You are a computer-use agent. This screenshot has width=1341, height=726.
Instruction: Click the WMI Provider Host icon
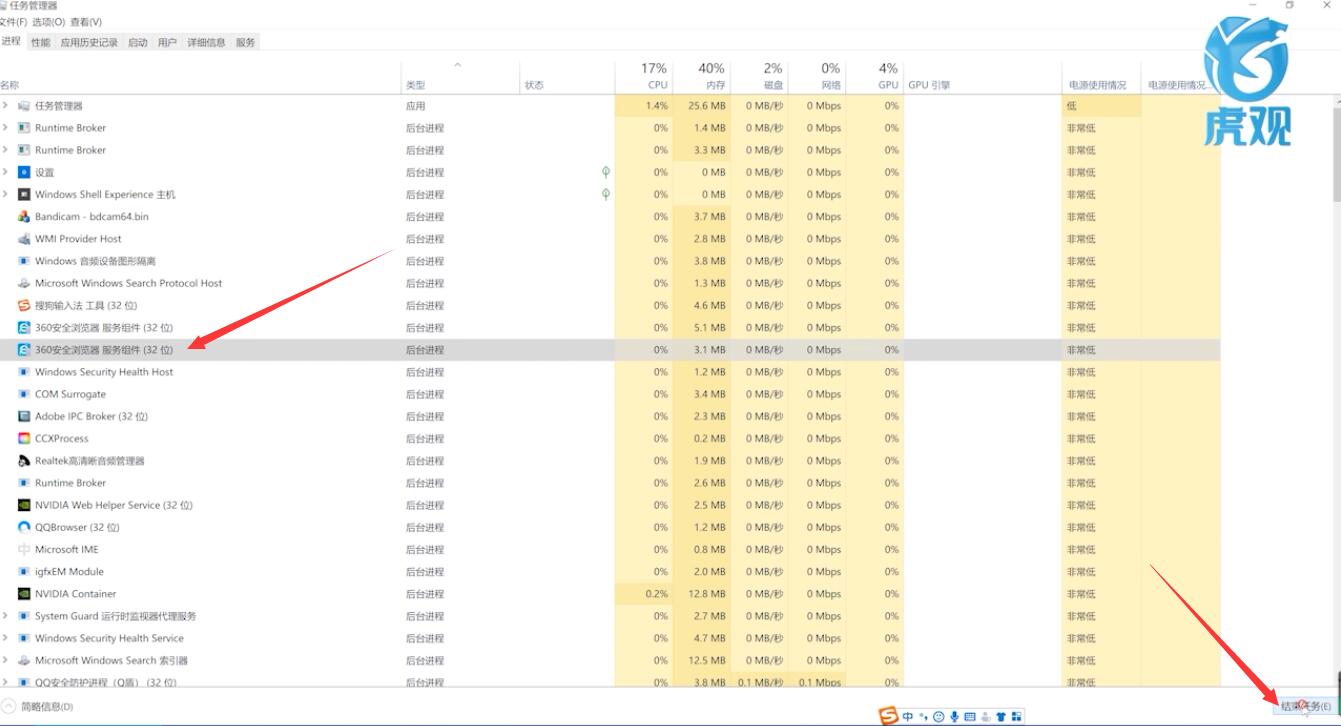[x=24, y=239]
